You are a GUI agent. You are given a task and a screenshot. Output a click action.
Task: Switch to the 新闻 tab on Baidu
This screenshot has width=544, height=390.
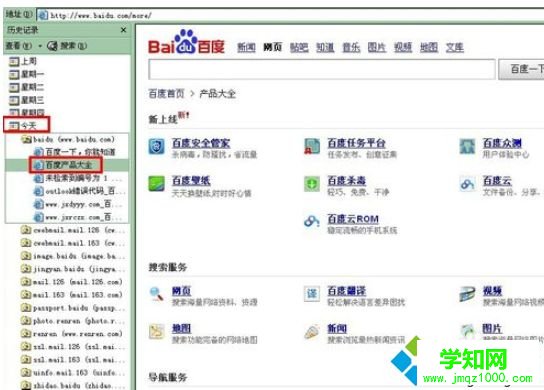click(x=246, y=47)
